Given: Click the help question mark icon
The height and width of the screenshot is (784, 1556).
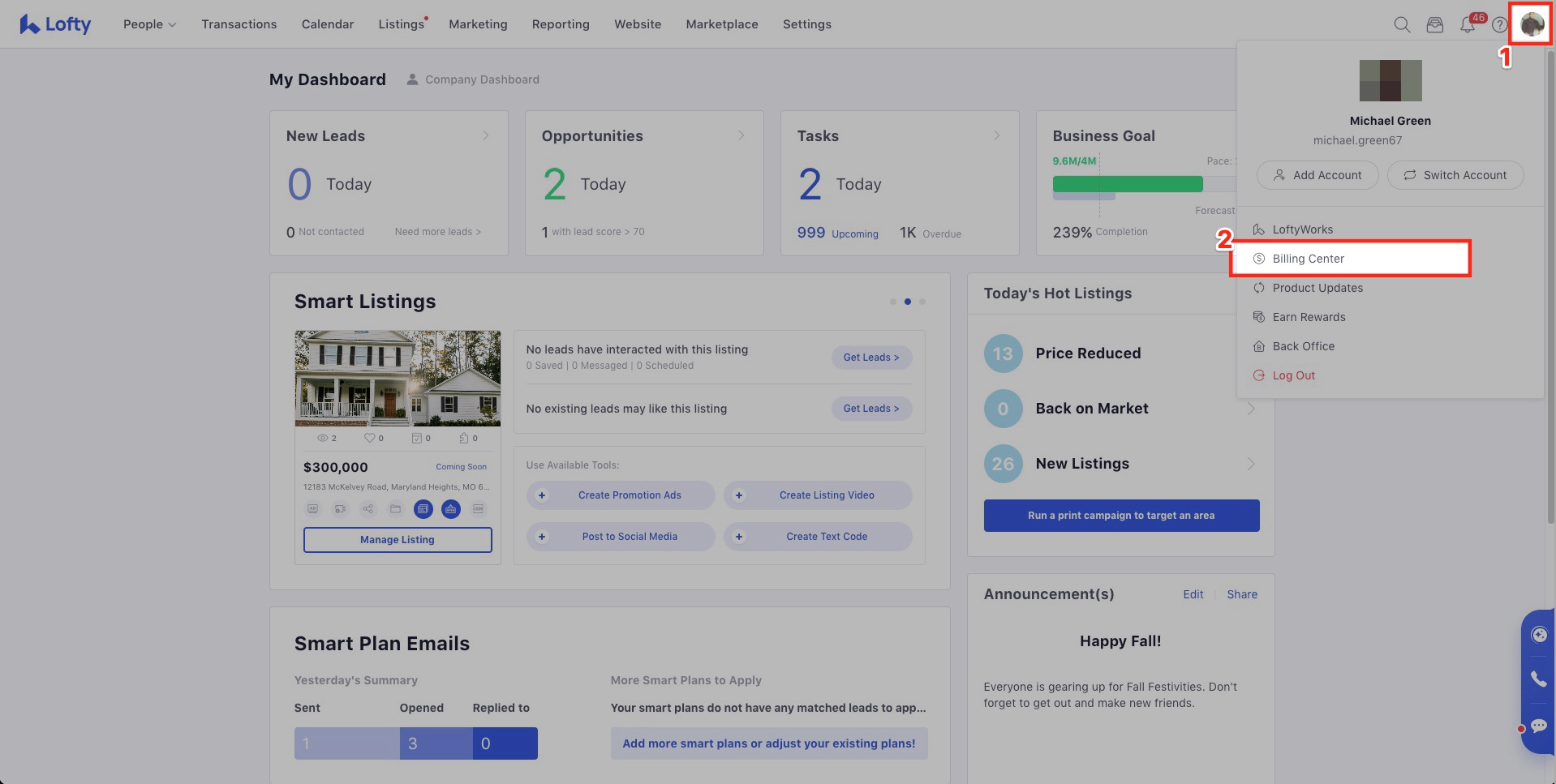Looking at the screenshot, I should tap(1499, 25).
